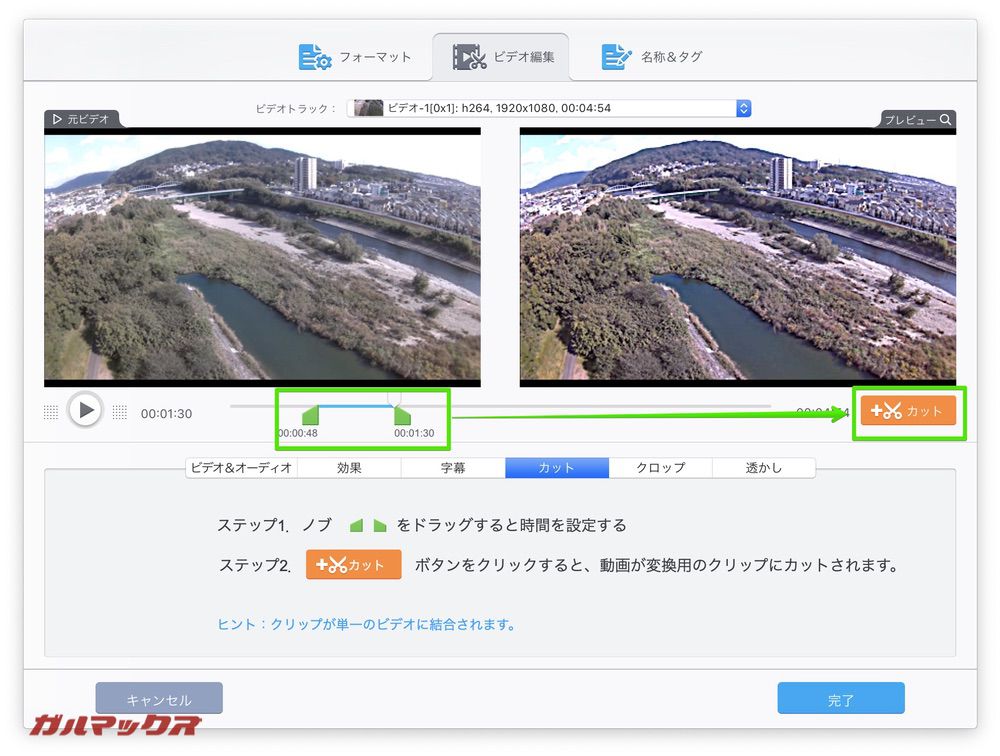Screen dimensions: 1000x756
Task: Open the 透かし tab
Action: (764, 467)
